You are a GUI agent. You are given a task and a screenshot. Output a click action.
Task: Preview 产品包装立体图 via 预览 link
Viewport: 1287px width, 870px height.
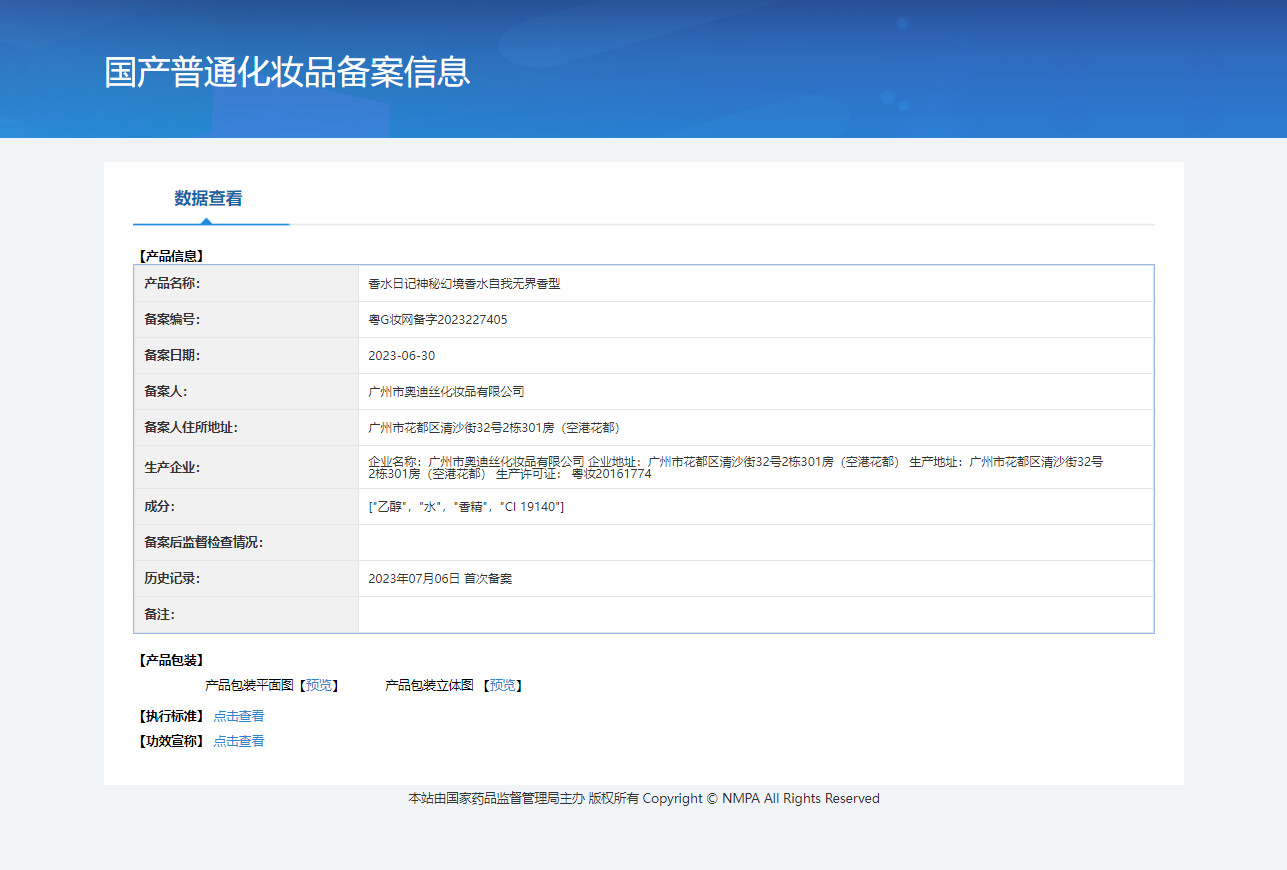[x=502, y=685]
